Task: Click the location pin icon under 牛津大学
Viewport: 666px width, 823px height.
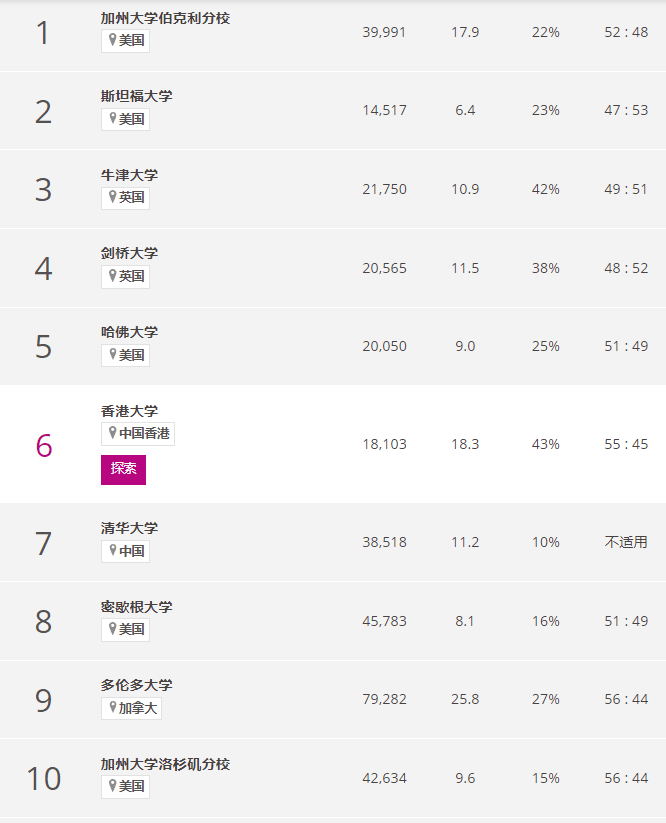Action: 112,197
